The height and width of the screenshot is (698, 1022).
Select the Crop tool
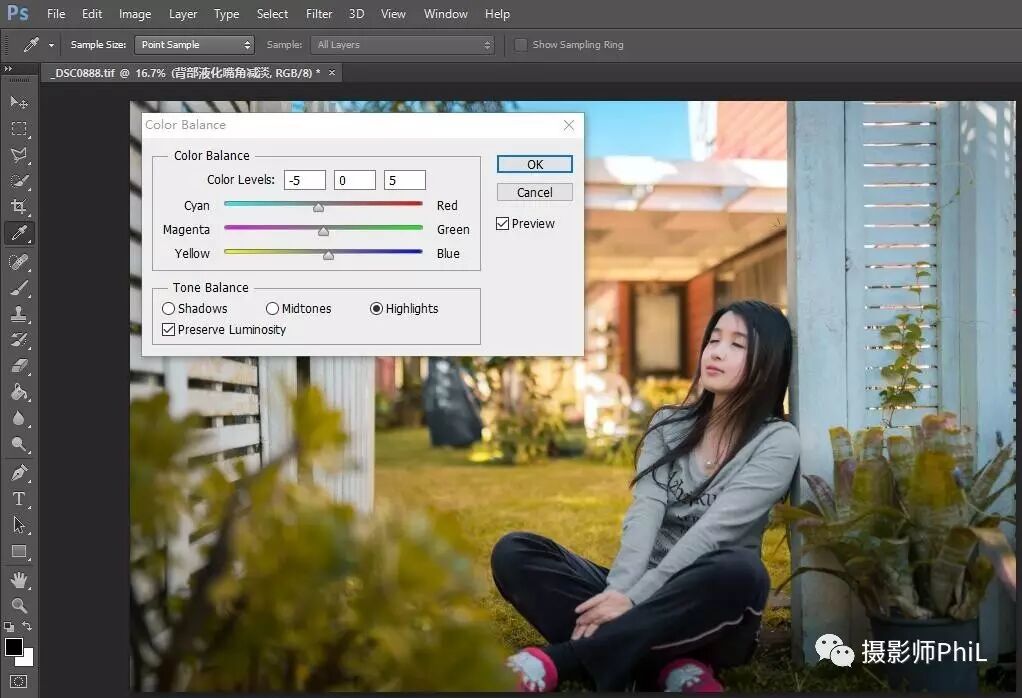19,207
